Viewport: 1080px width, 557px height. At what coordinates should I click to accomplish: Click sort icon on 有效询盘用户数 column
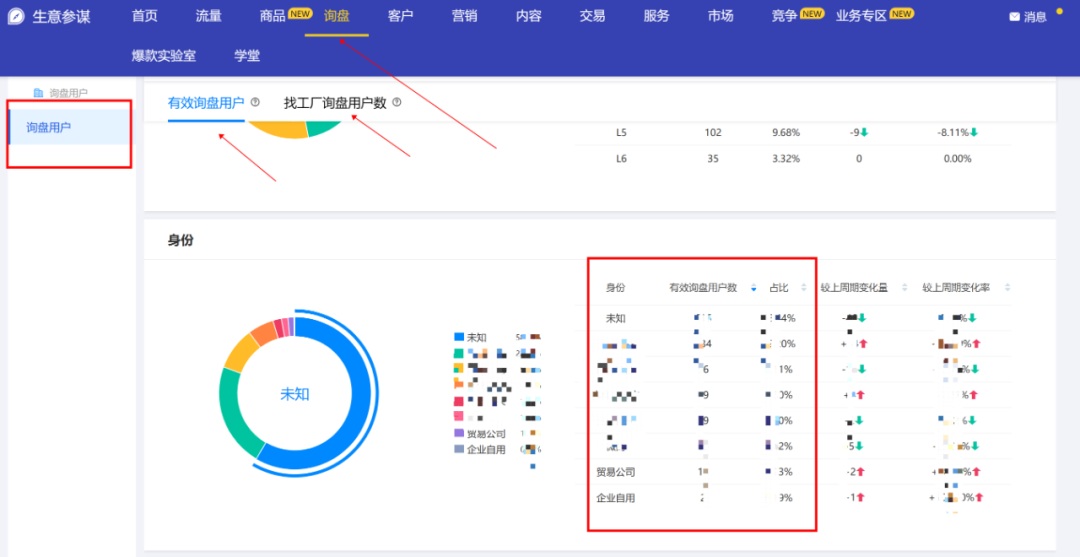[x=753, y=288]
